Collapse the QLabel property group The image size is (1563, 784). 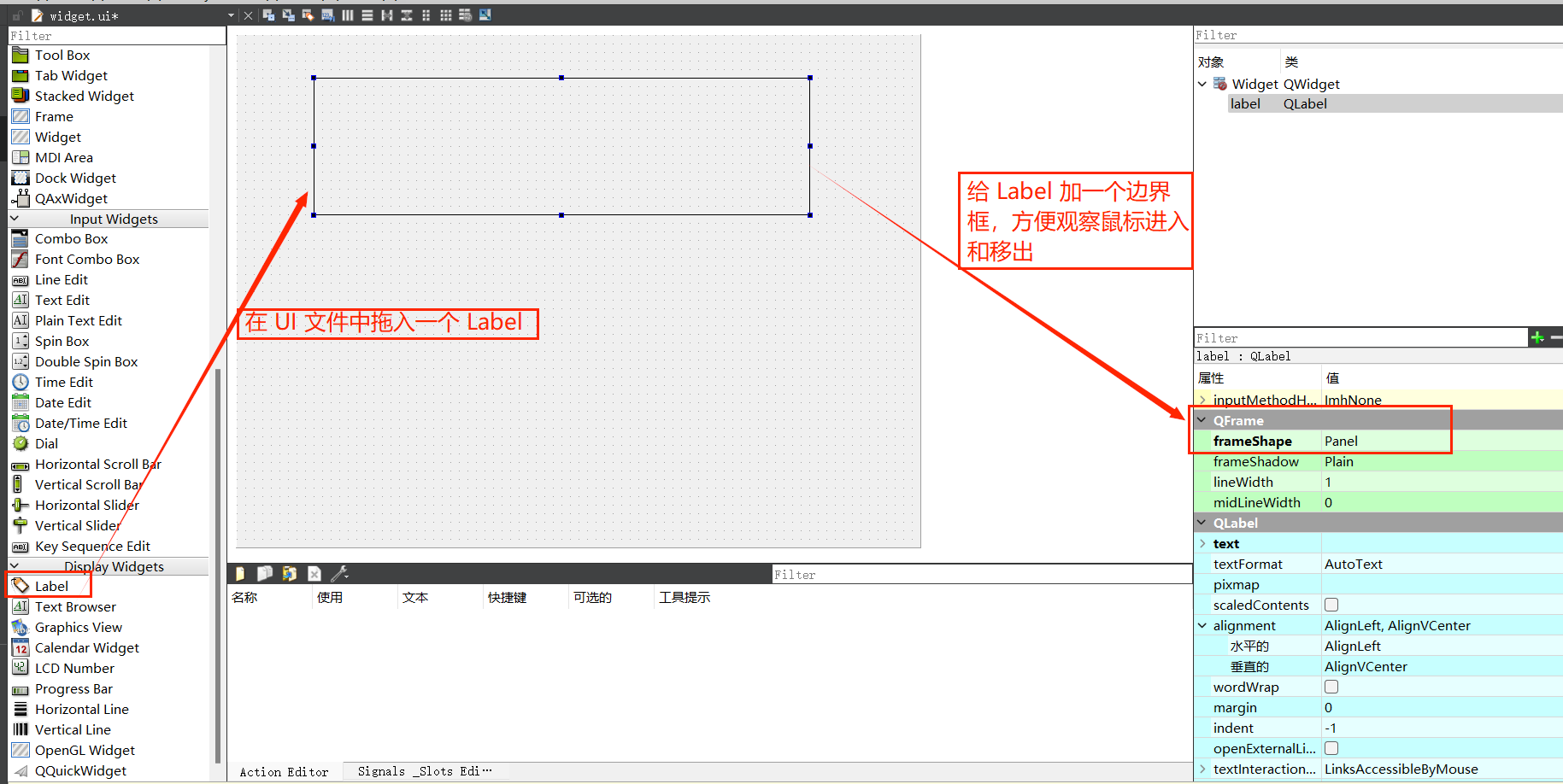pyautogui.click(x=1202, y=523)
